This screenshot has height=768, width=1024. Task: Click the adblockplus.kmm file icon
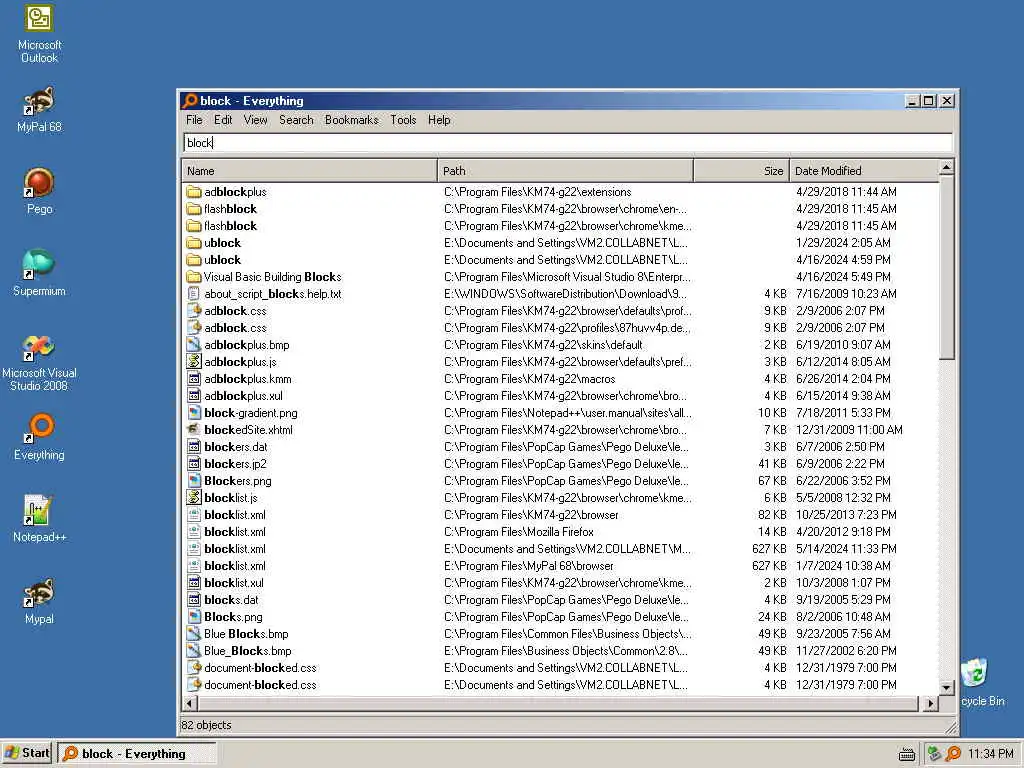point(193,379)
